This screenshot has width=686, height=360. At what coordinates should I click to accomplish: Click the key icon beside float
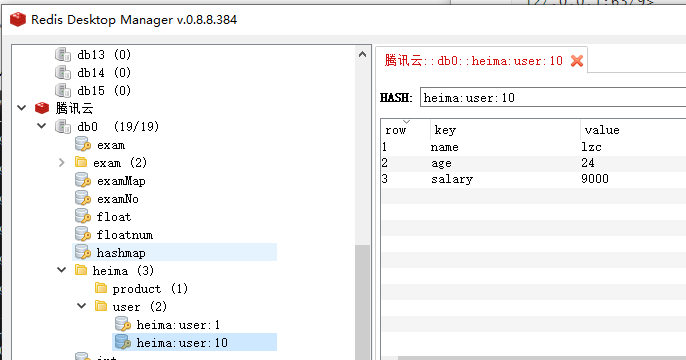point(83,216)
